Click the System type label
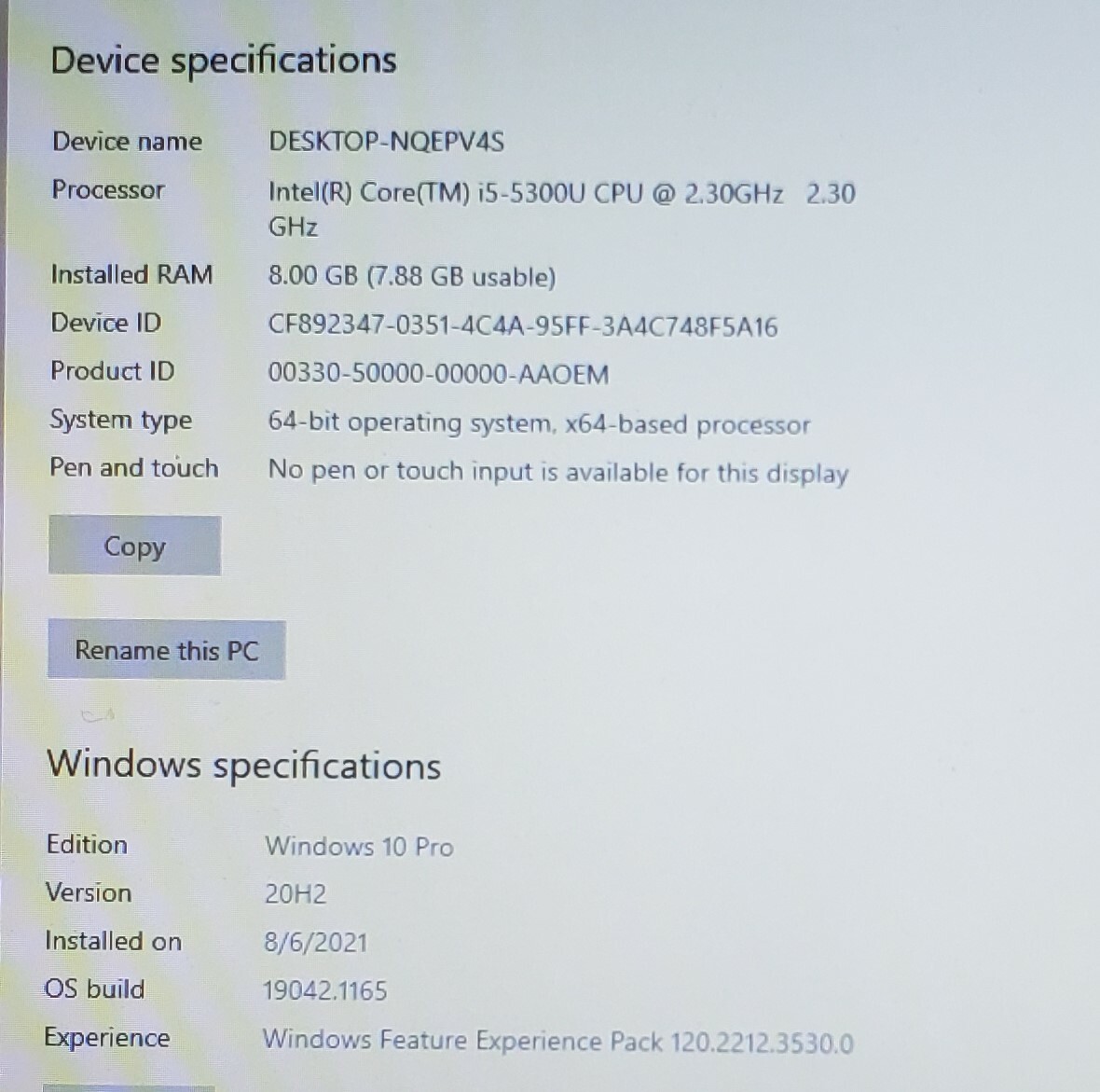 [120, 421]
